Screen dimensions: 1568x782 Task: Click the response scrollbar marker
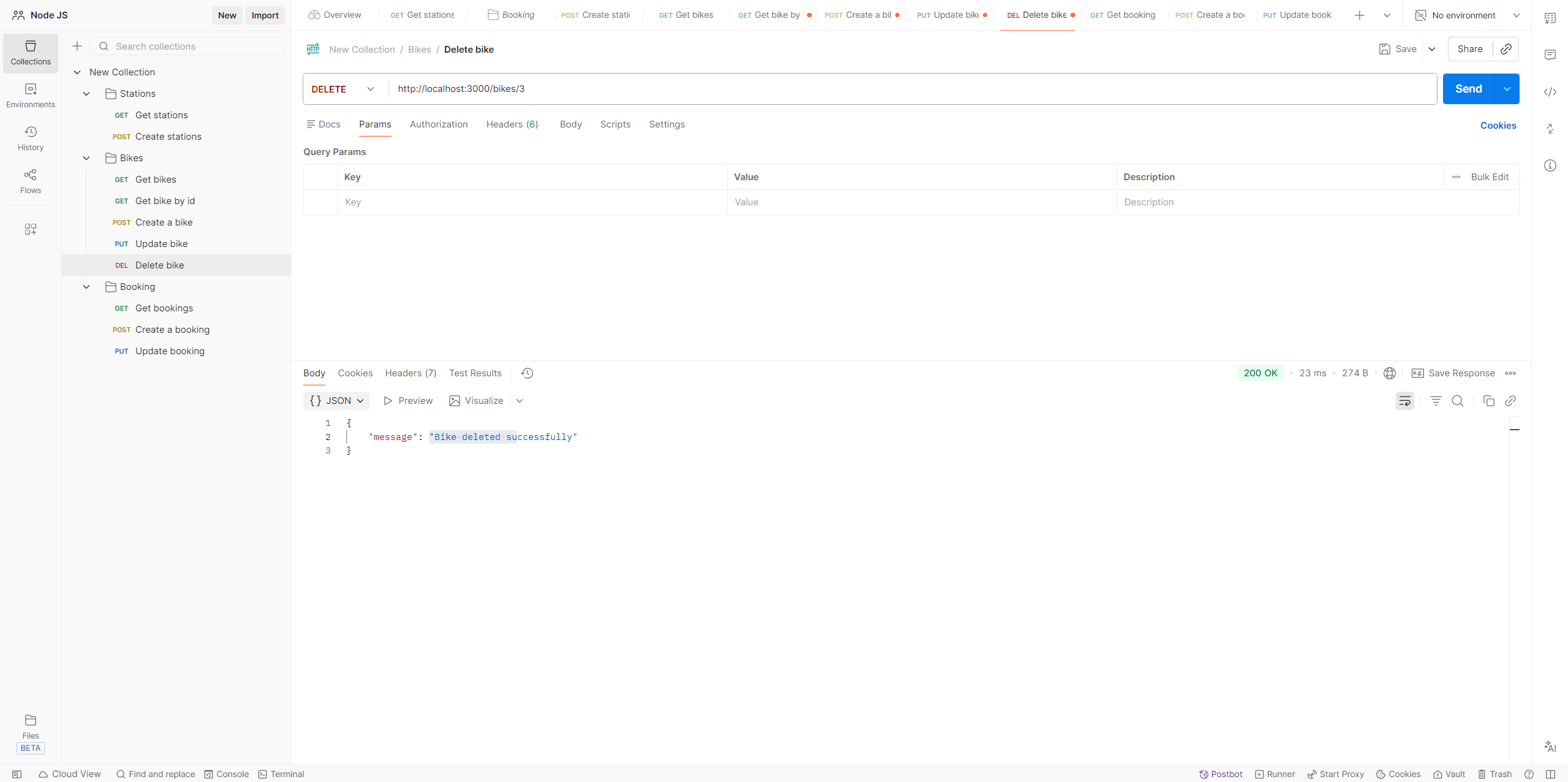pos(1515,430)
